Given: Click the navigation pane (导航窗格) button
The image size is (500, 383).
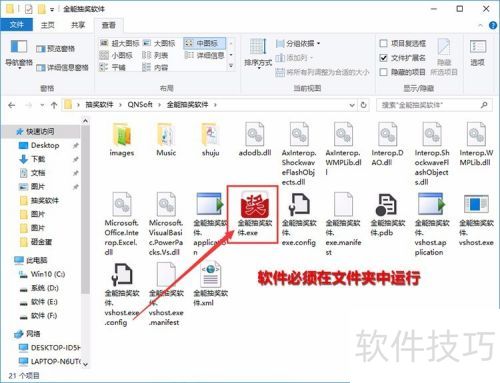Looking at the screenshot, I should pos(19,53).
